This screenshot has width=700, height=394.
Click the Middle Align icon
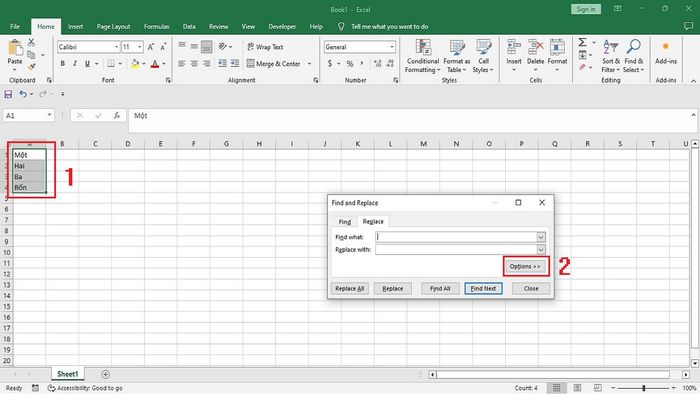tap(194, 46)
